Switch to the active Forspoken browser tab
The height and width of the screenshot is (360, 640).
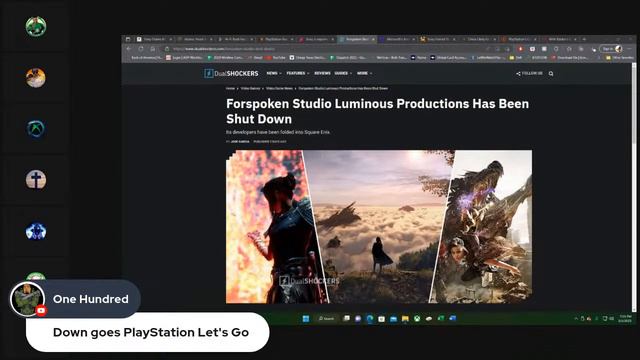click(357, 39)
